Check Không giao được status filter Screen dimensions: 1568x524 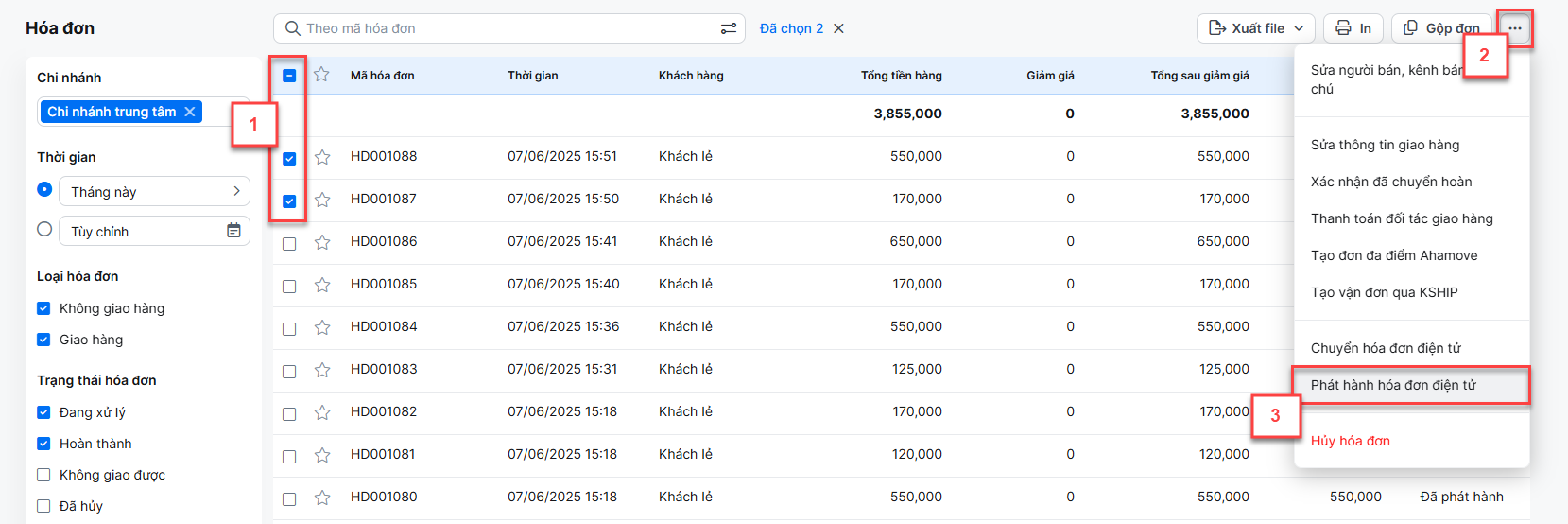[x=43, y=475]
